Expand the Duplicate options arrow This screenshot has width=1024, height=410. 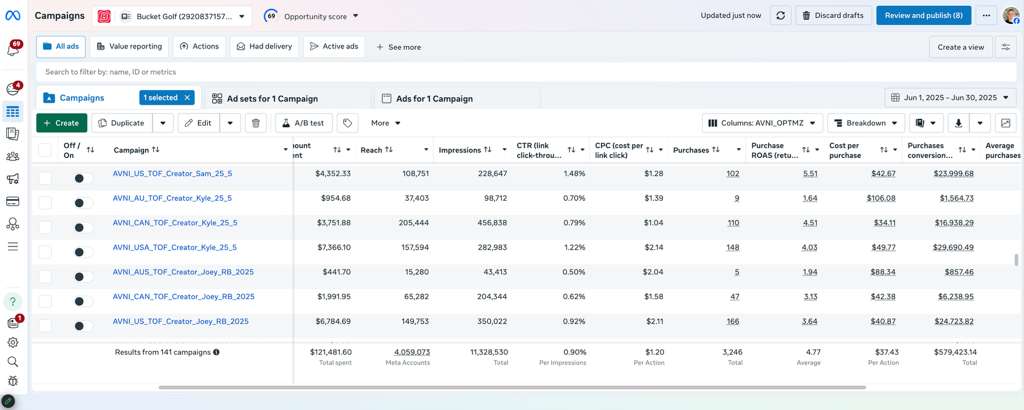tap(163, 123)
